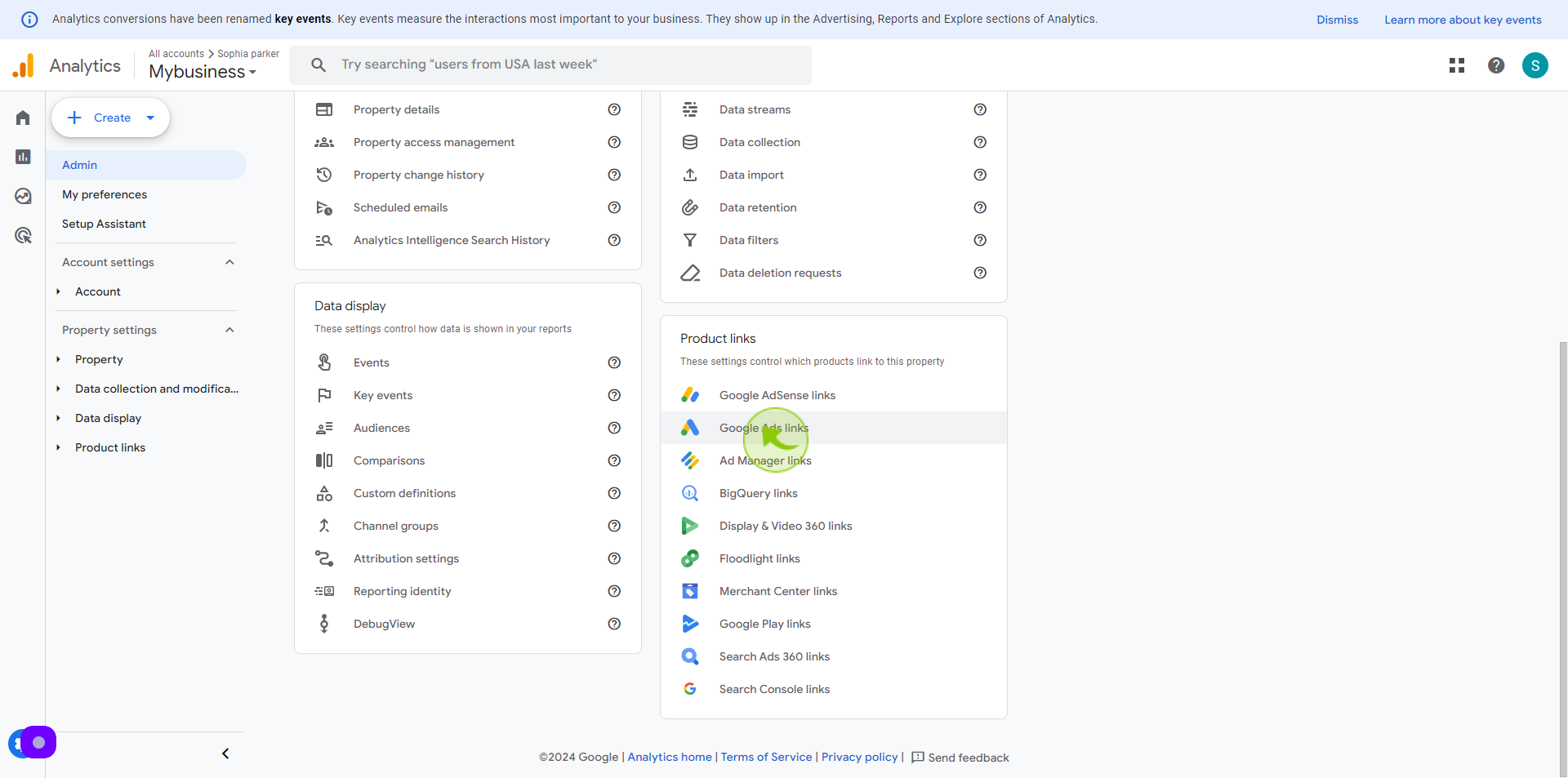Click help icon beside Data streams
Screen dimensions: 1568x778
[980, 109]
